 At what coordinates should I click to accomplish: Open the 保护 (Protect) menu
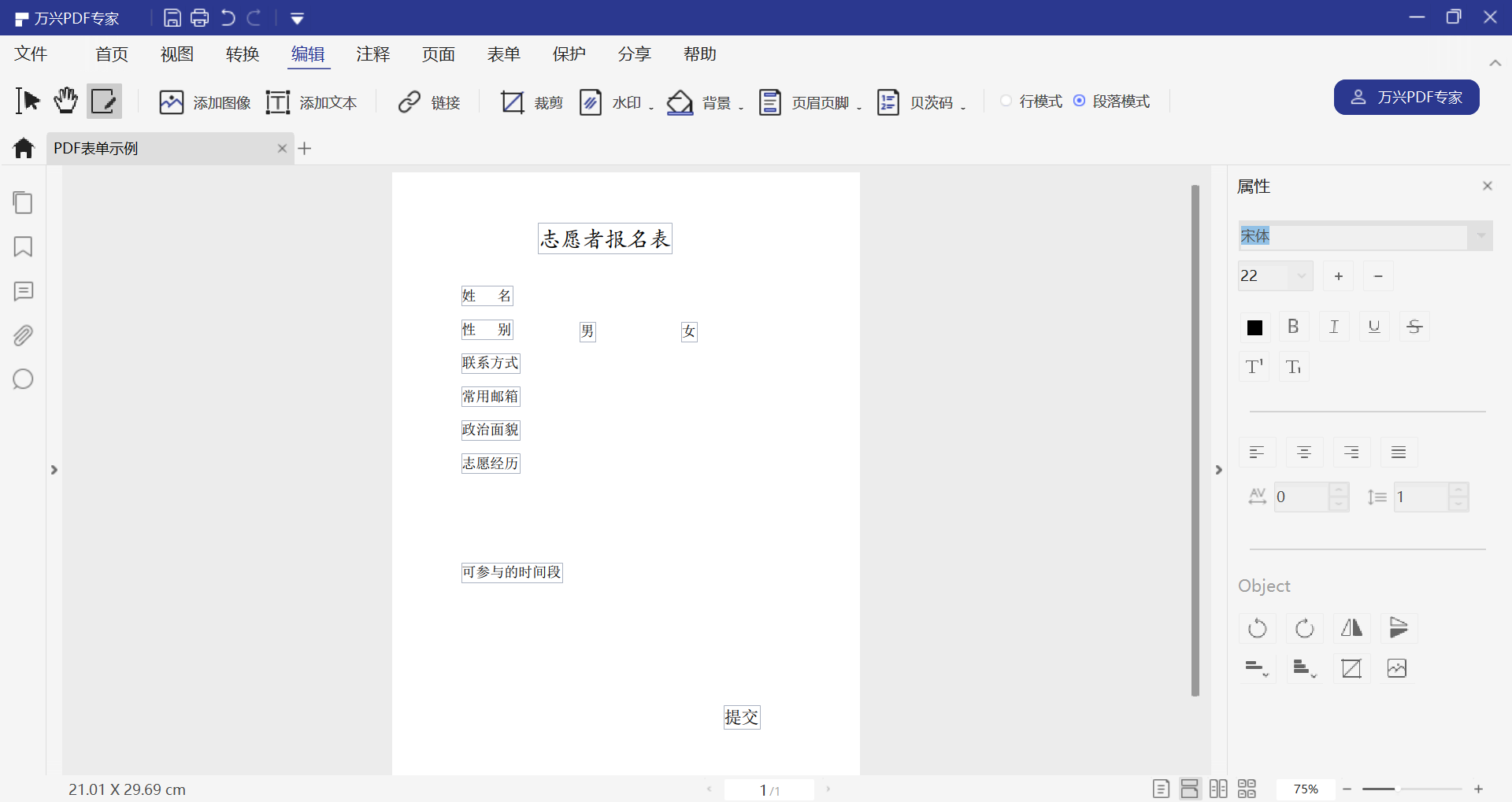pos(569,54)
